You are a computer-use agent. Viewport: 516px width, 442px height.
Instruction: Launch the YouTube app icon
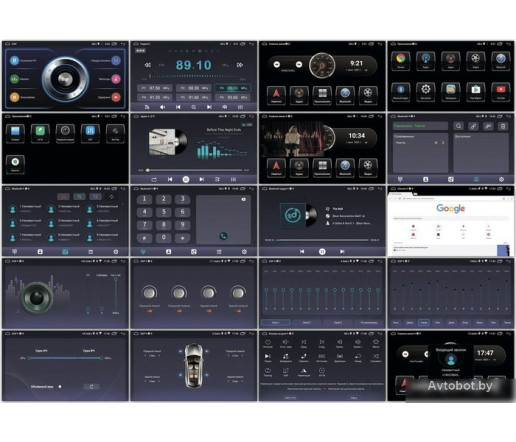click(501, 91)
